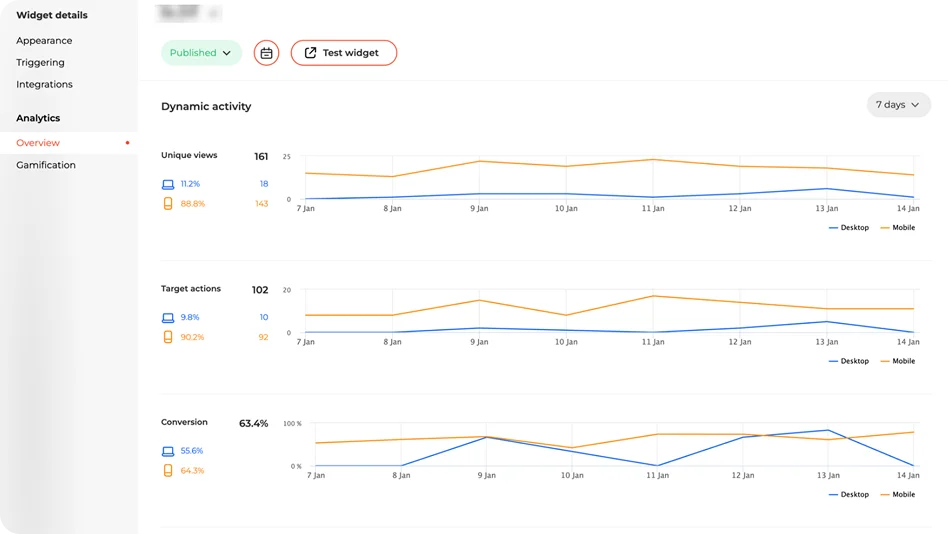The width and height of the screenshot is (948, 534).
Task: Toggle Desktop series in Target actions legend
Action: click(849, 361)
